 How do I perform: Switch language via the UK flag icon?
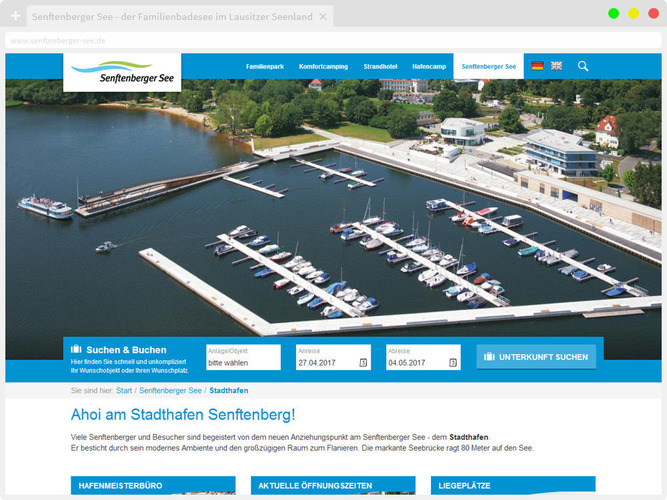pyautogui.click(x=556, y=66)
